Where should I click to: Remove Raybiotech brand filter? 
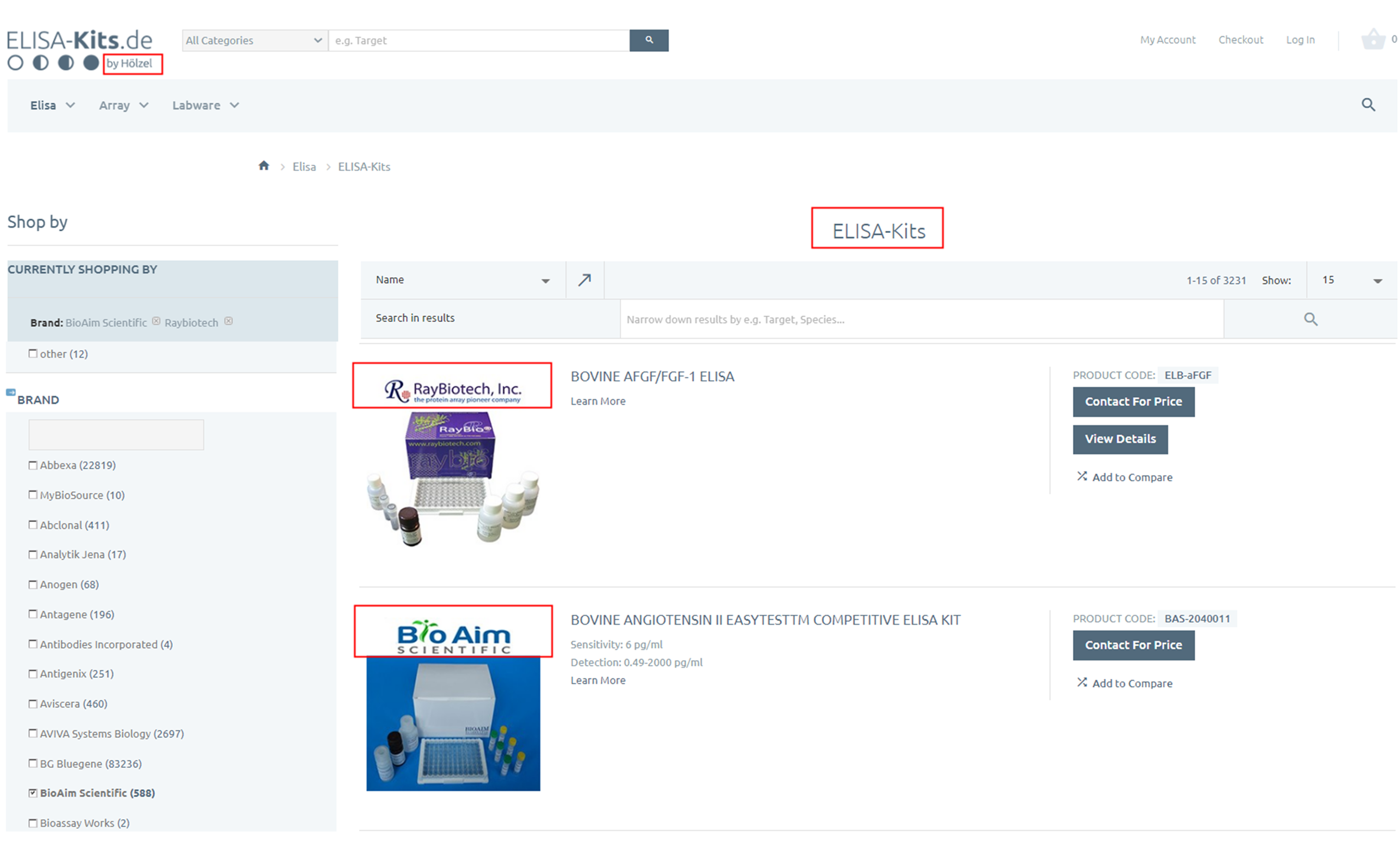coord(228,322)
